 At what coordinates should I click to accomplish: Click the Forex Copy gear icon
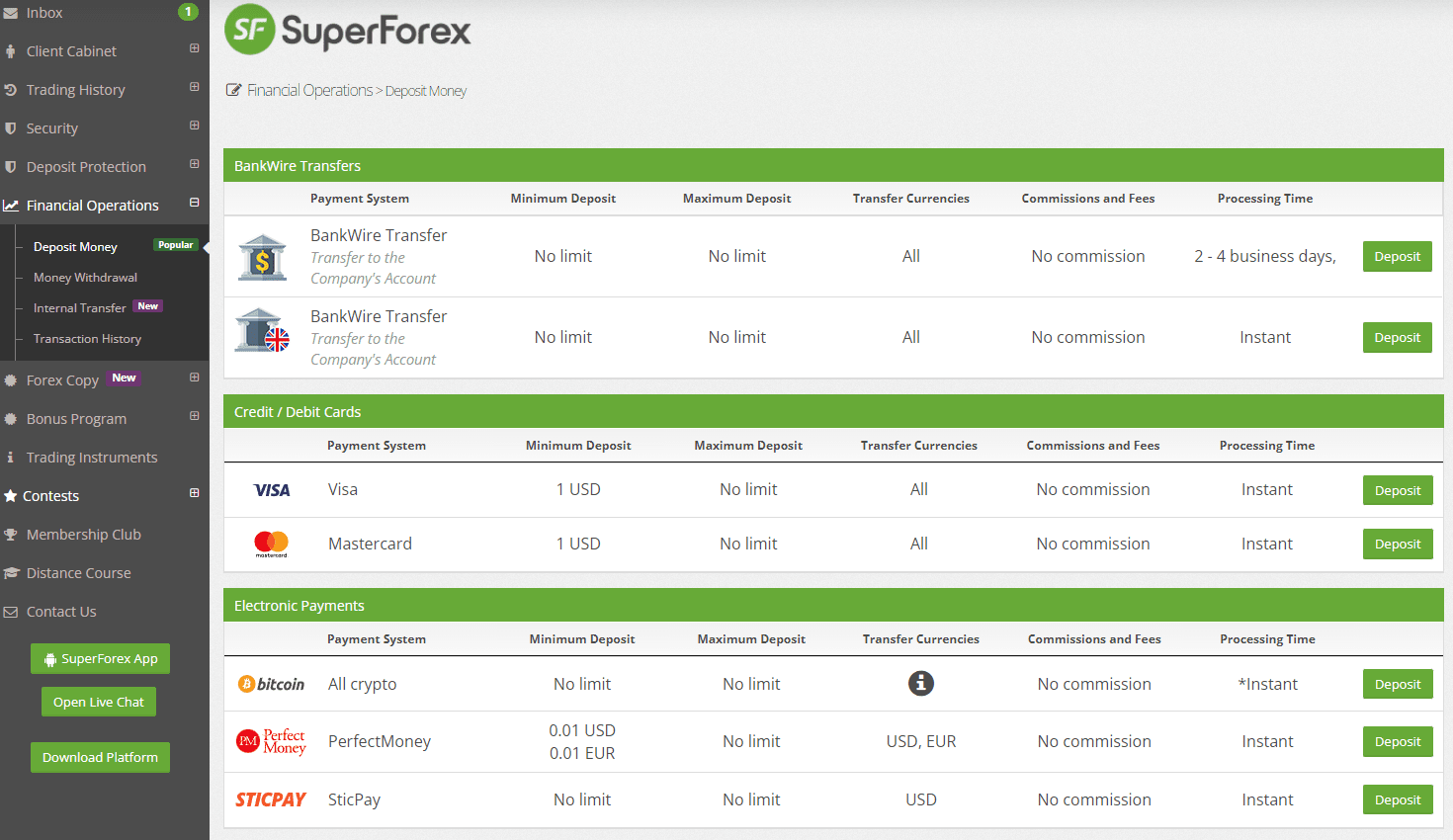10,380
